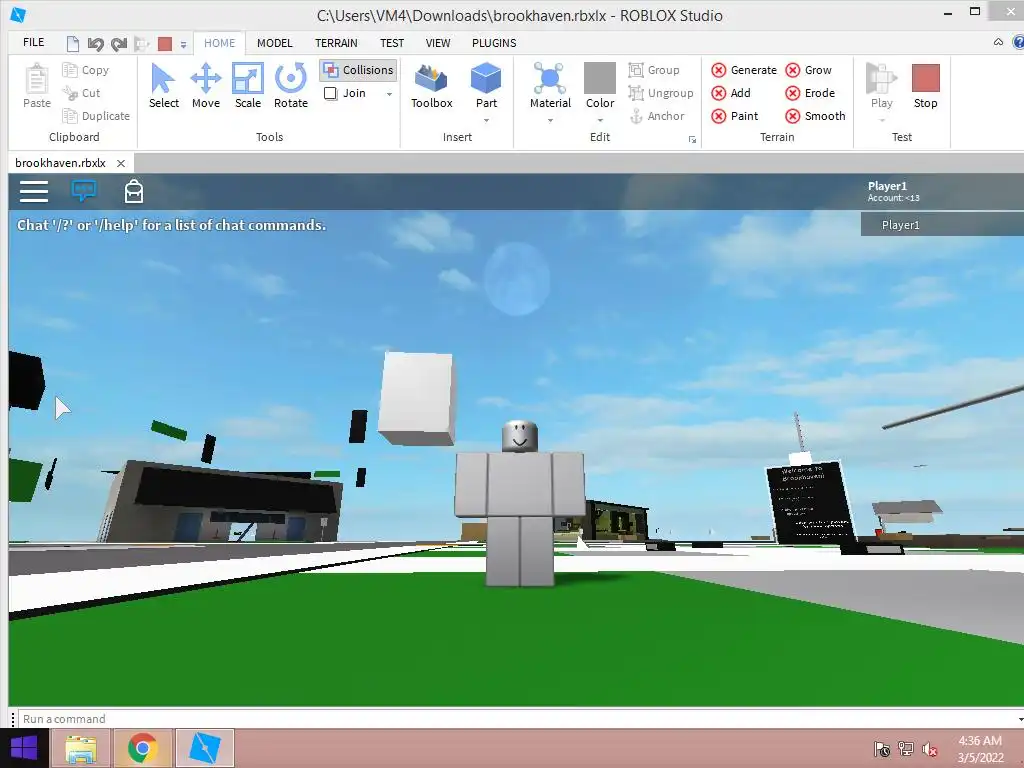Click the Add terrain tool
The width and height of the screenshot is (1024, 768).
click(x=731, y=93)
